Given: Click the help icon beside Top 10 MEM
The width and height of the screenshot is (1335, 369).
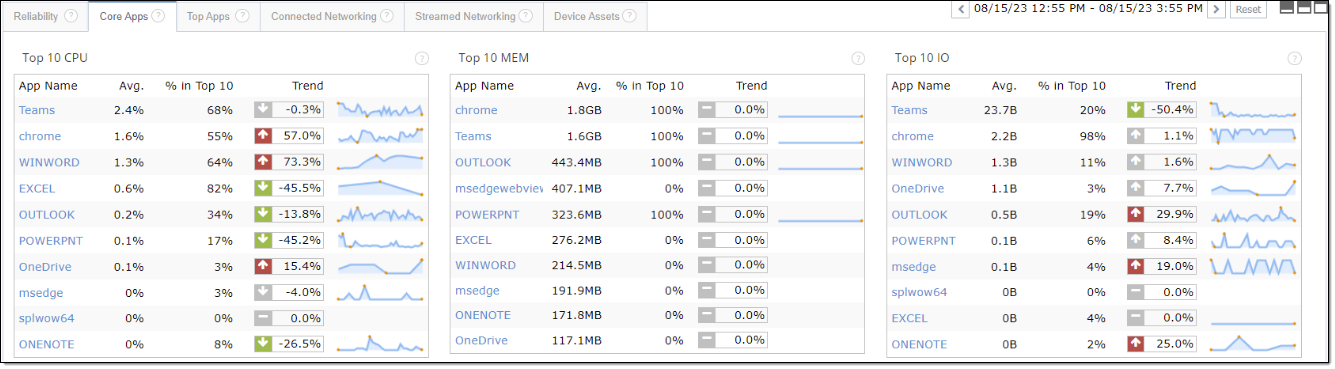Looking at the screenshot, I should coord(858,59).
